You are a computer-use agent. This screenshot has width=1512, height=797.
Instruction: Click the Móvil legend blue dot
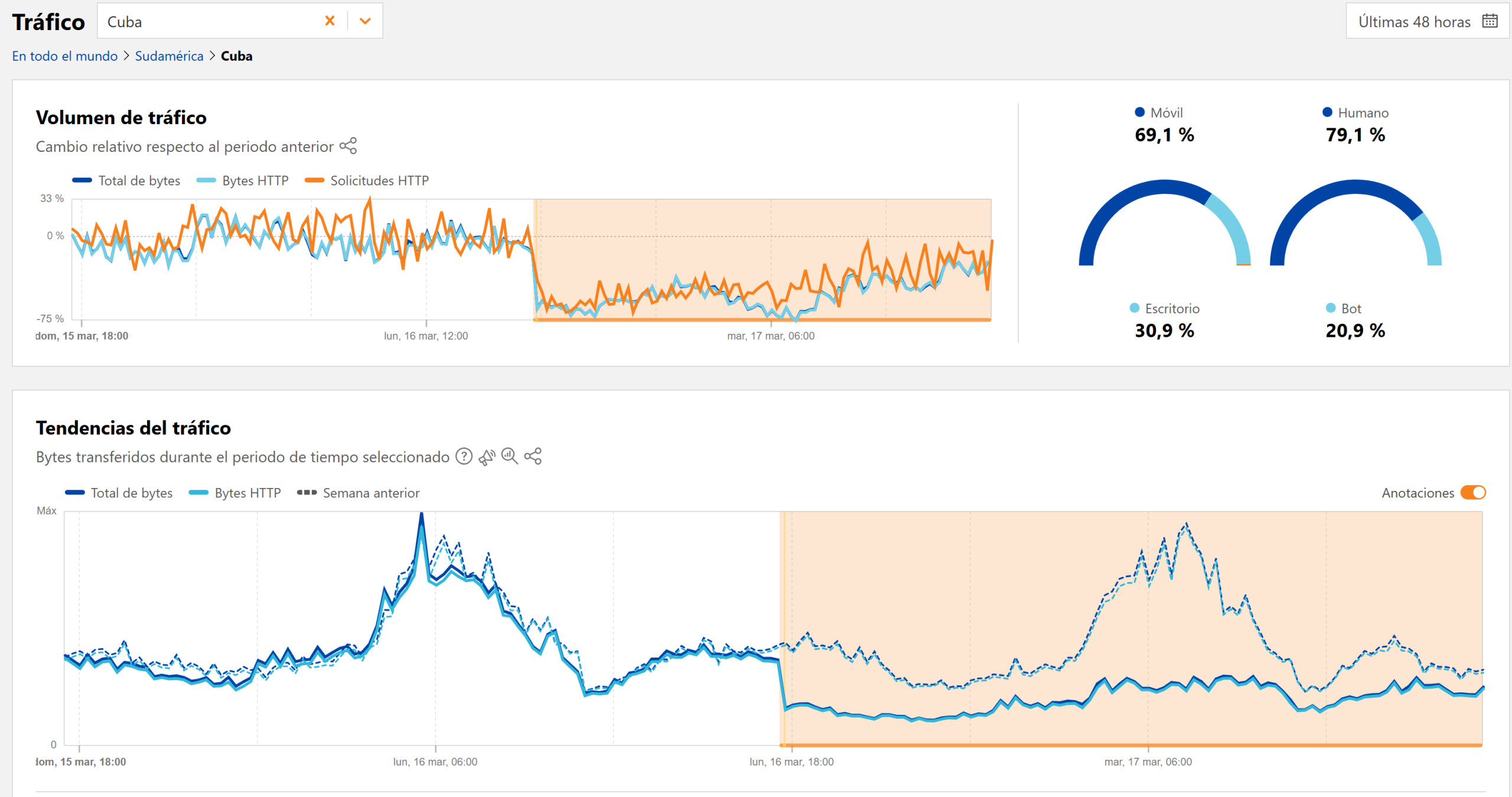1140,112
